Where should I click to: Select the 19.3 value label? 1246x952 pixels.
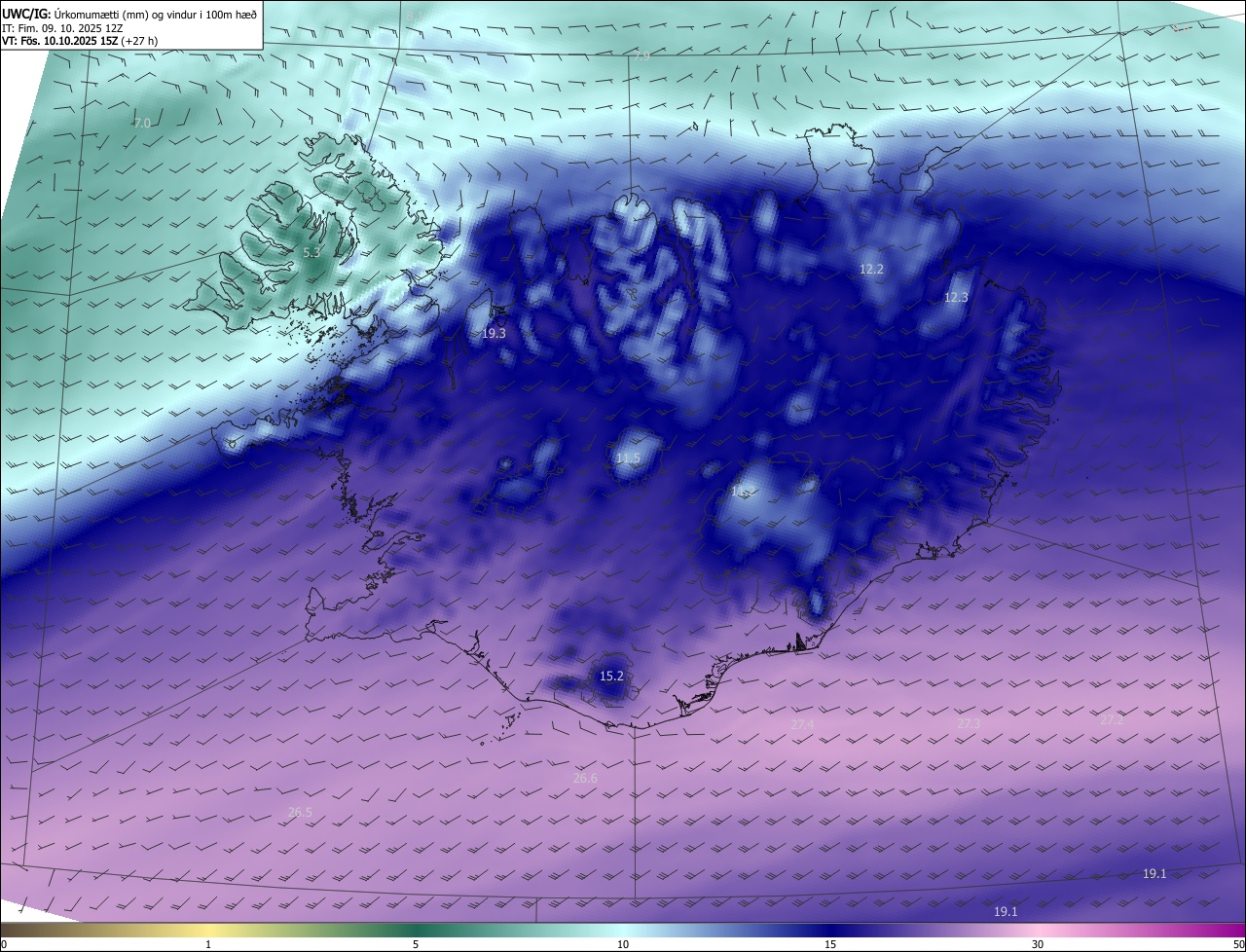[494, 333]
